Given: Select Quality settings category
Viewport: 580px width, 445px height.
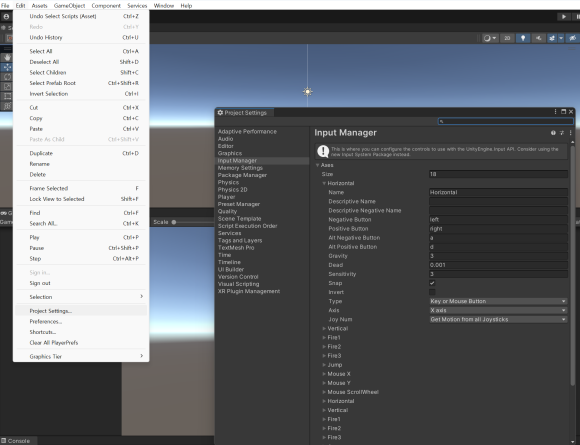Looking at the screenshot, I should (227, 211).
